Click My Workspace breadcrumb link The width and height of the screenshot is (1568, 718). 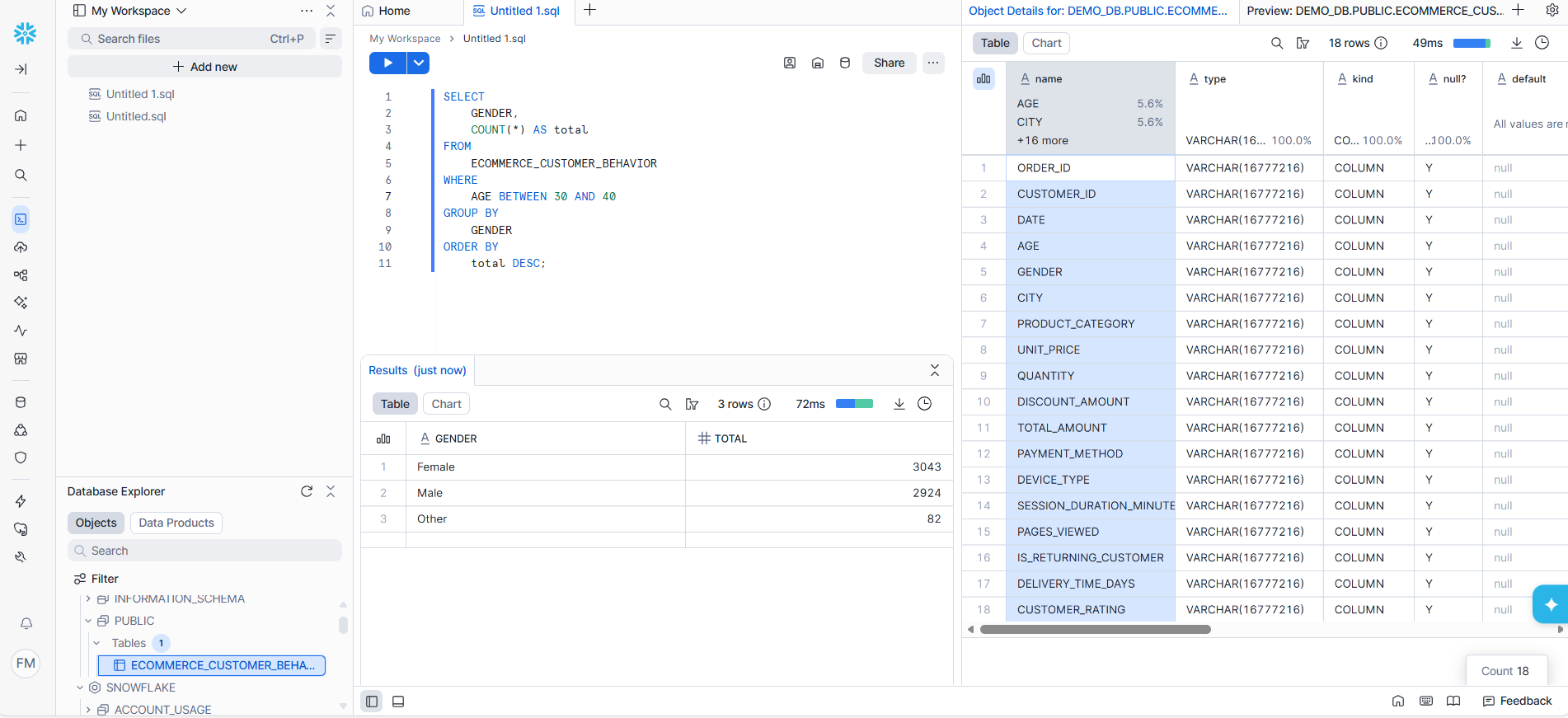click(405, 39)
